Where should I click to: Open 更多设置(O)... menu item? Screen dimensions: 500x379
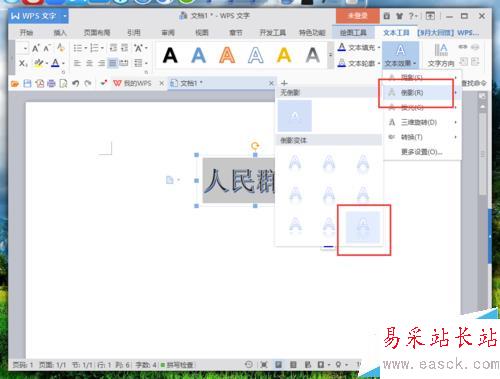point(422,152)
